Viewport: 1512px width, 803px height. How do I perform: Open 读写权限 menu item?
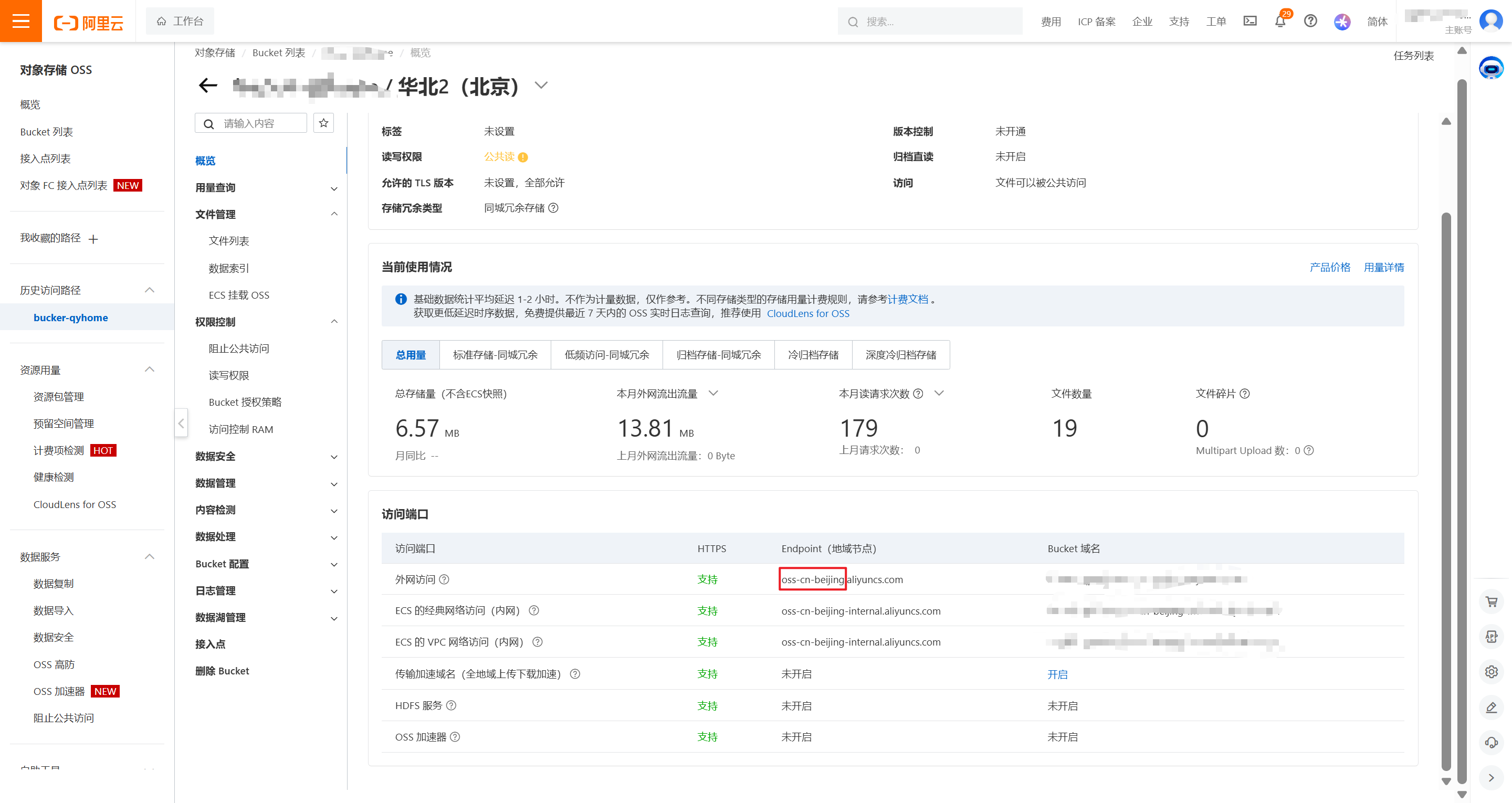[x=229, y=376]
